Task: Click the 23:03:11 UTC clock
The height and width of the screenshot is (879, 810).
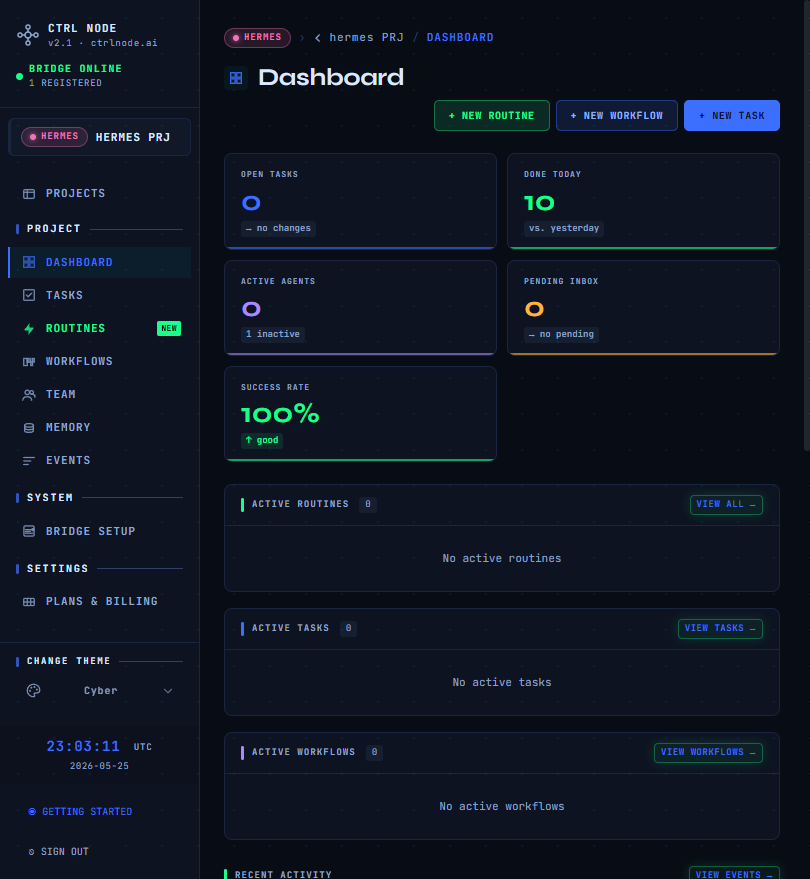Action: 99,747
